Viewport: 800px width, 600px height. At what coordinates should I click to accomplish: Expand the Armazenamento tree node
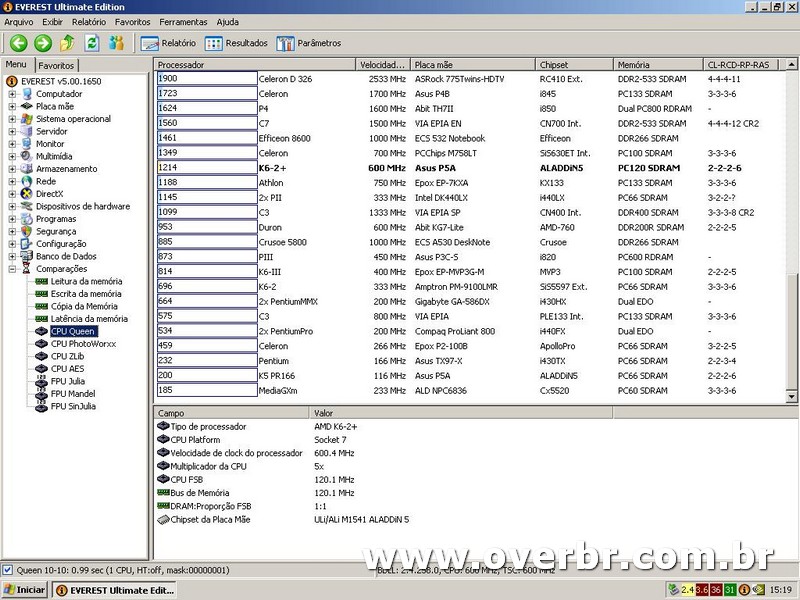coord(12,169)
